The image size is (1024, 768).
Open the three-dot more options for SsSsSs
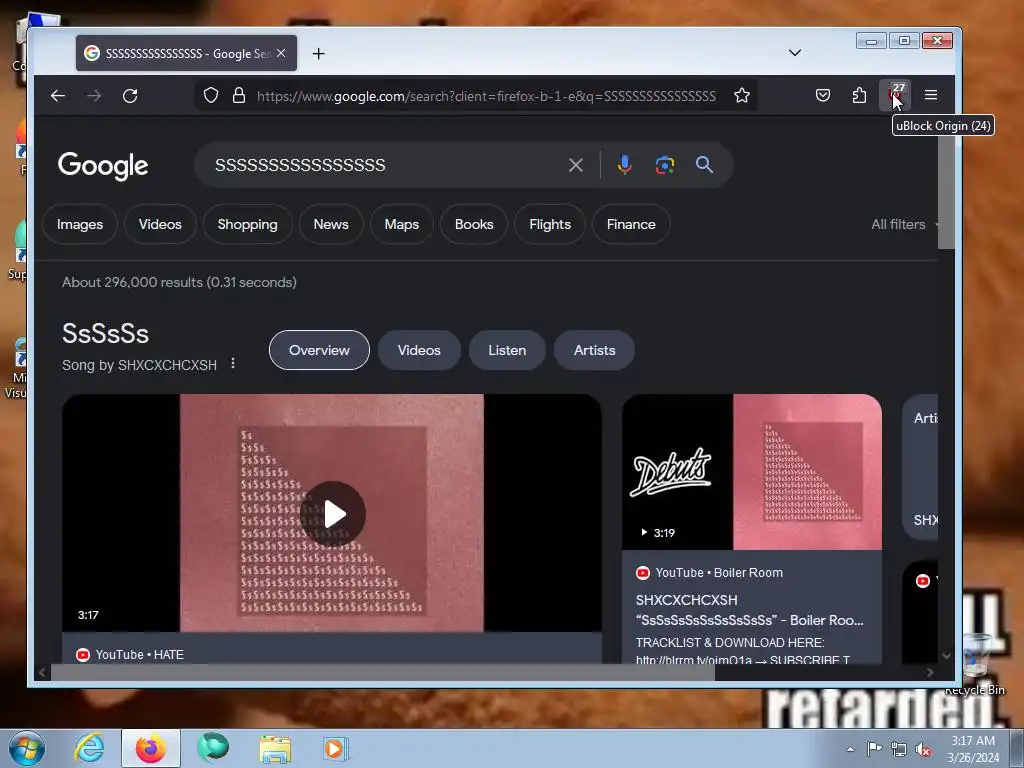coord(233,363)
